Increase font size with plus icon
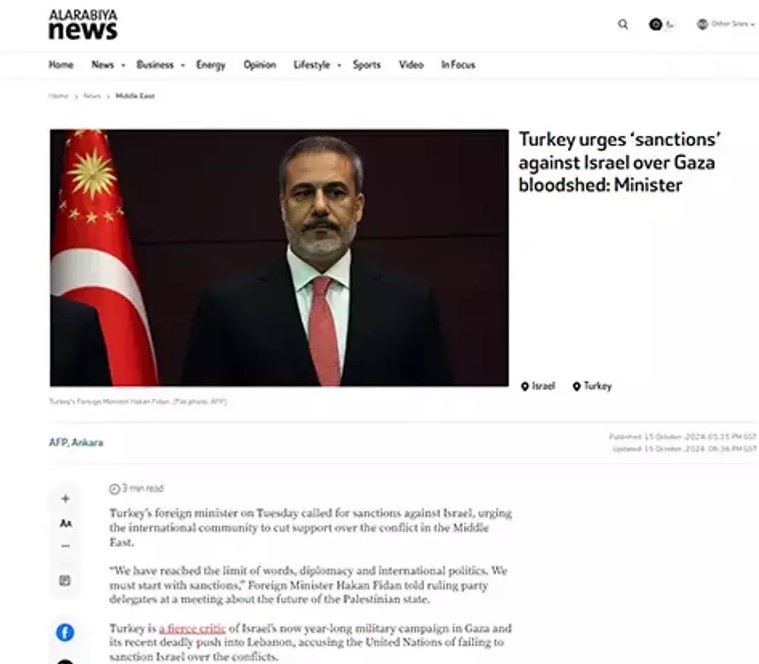Viewport: 759px width, 664px height. [x=65, y=498]
